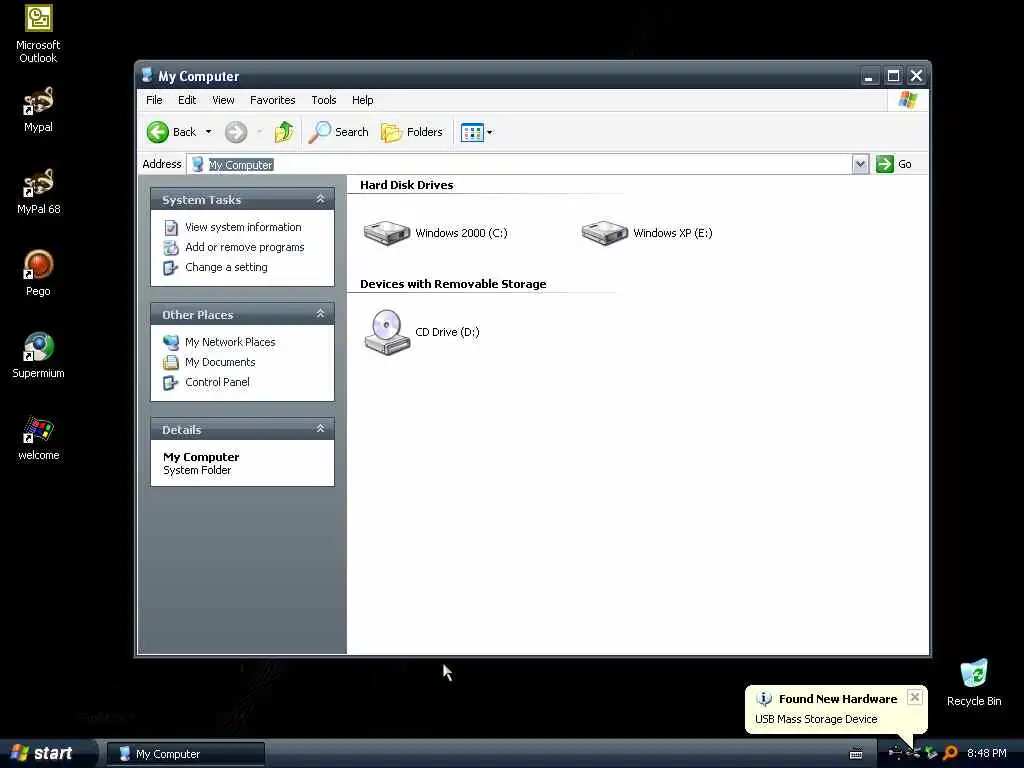1024x768 pixels.
Task: Click the green Back arrow button
Action: (x=157, y=132)
